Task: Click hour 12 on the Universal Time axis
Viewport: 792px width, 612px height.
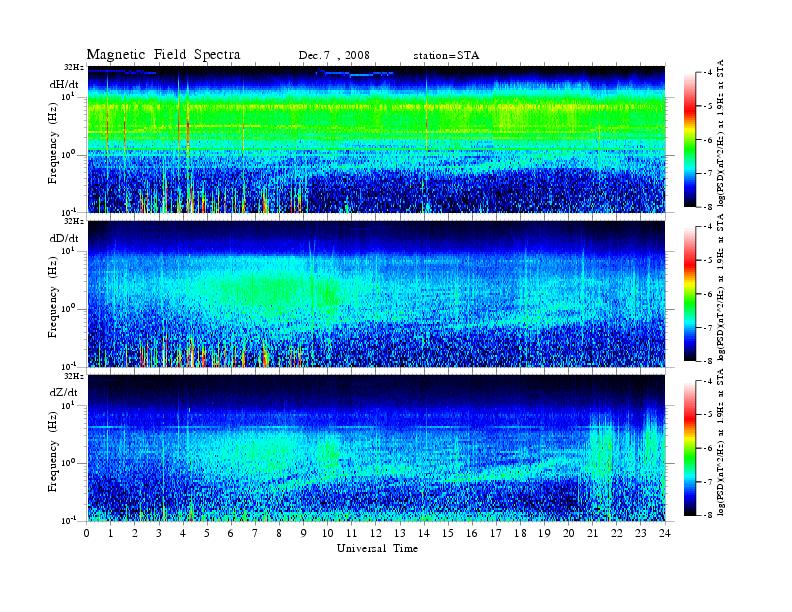Action: point(375,533)
